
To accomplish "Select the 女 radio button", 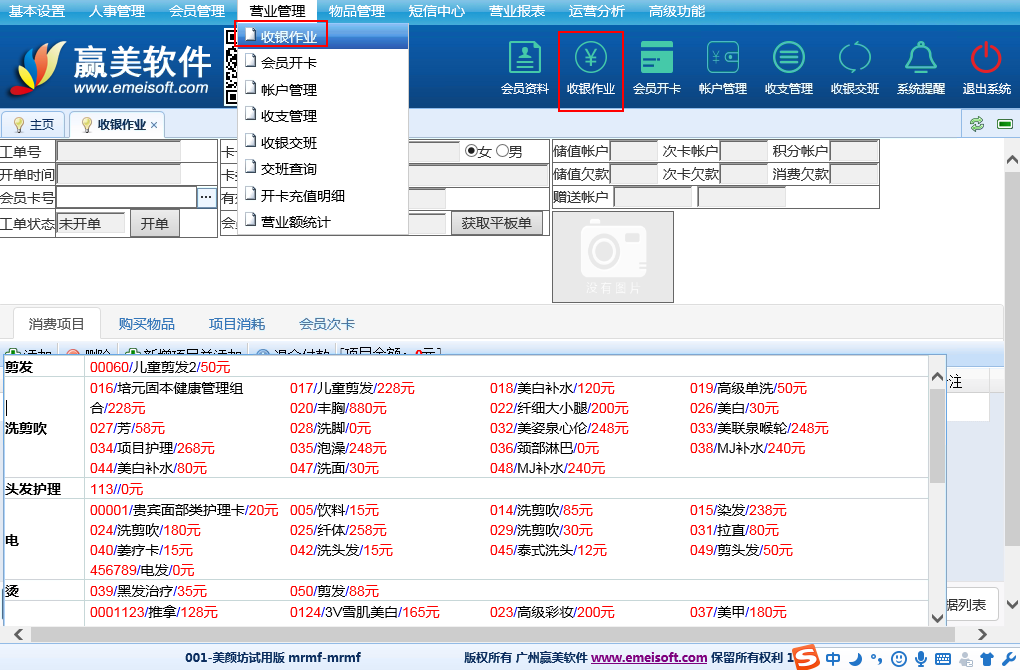I will [471, 152].
